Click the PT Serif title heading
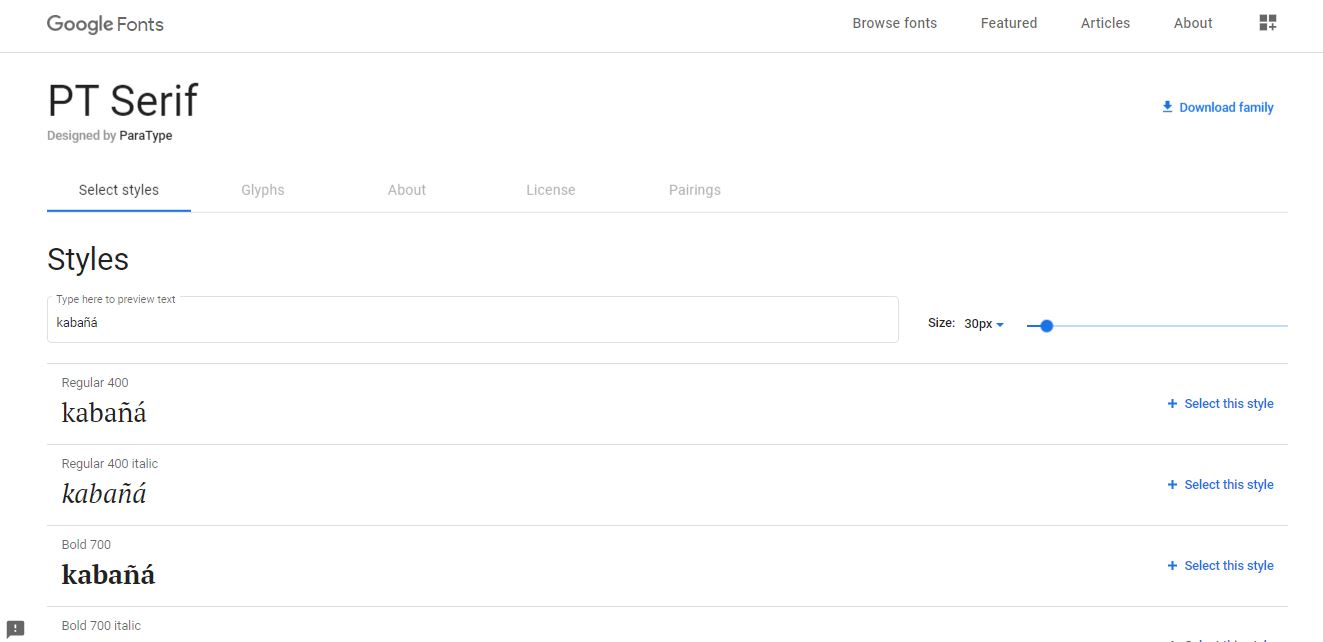This screenshot has width=1323, height=642. (x=123, y=101)
